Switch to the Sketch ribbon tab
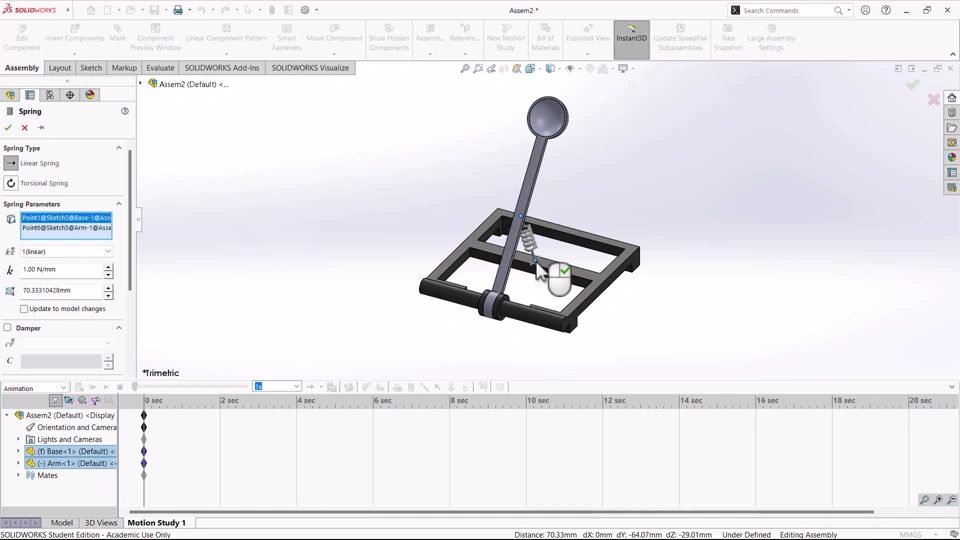This screenshot has width=960, height=540. pyautogui.click(x=91, y=68)
